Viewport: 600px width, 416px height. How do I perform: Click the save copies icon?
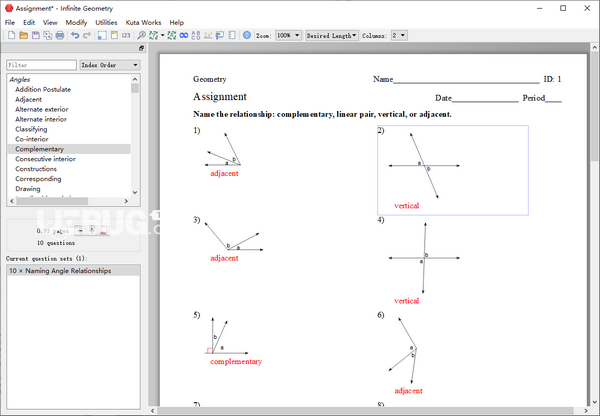[48, 36]
